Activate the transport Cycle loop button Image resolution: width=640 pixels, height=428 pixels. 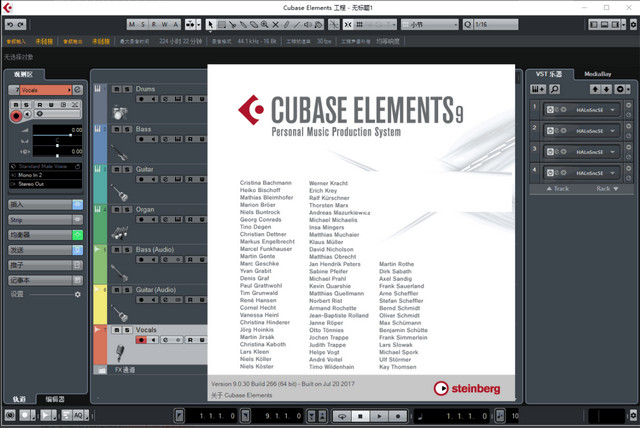click(x=342, y=416)
